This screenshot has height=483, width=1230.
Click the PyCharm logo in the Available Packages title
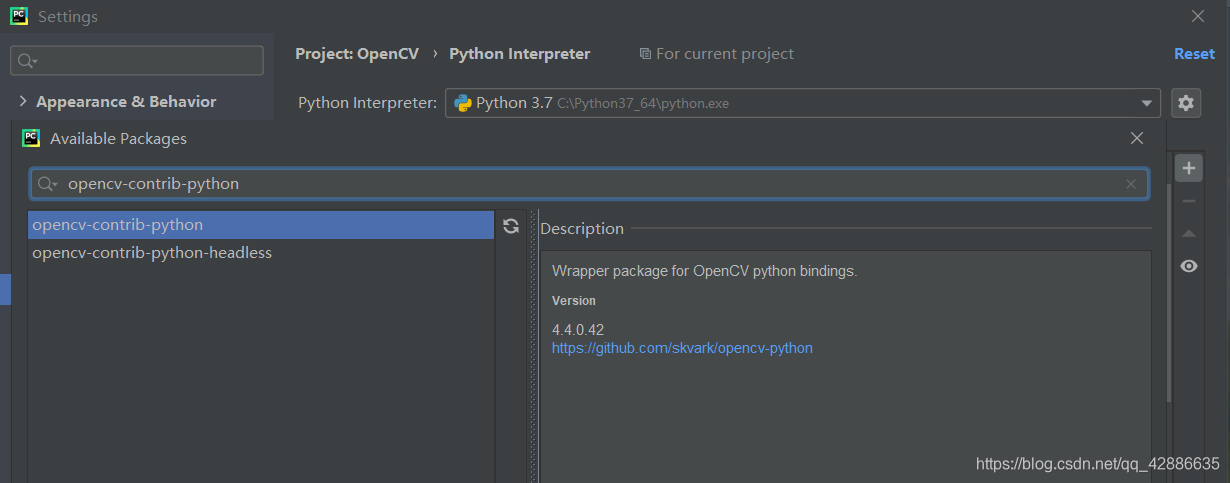coord(31,138)
